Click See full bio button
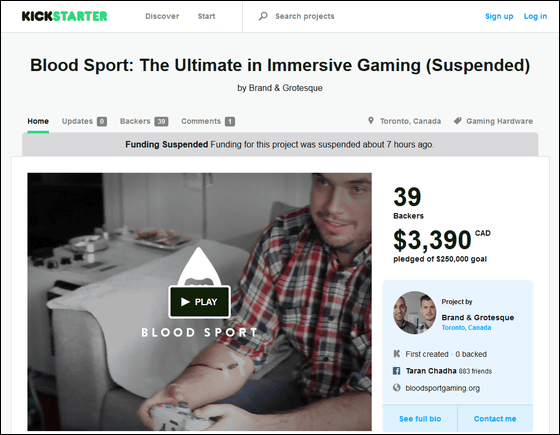 [x=420, y=419]
